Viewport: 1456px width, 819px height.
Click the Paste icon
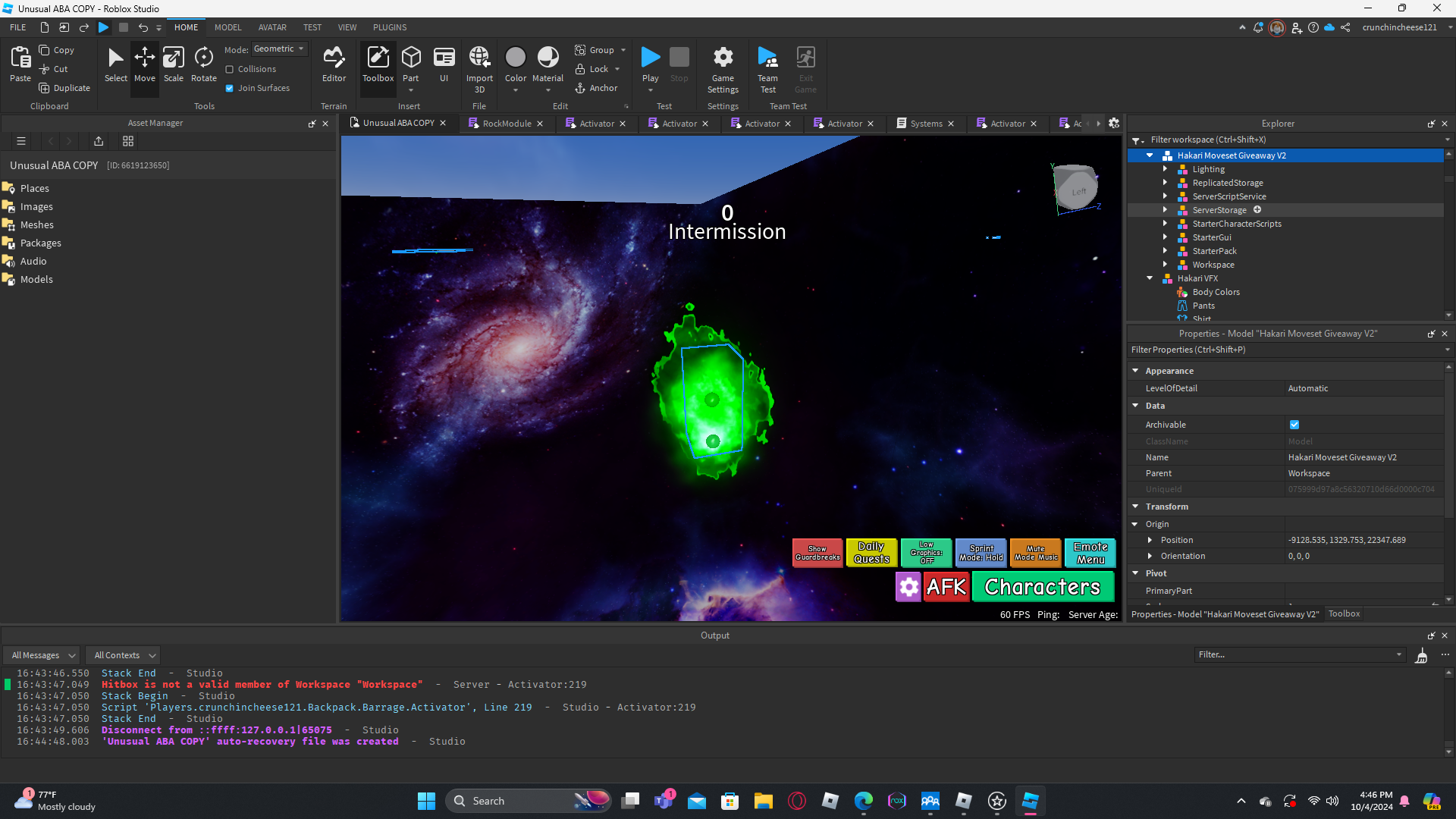tap(20, 58)
